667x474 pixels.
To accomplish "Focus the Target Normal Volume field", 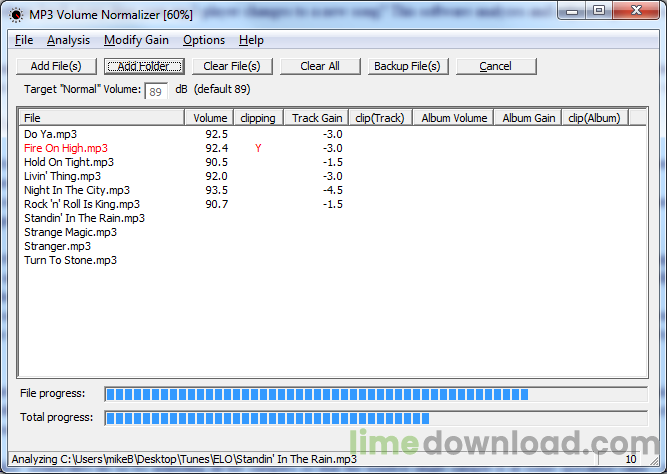I will tap(156, 91).
